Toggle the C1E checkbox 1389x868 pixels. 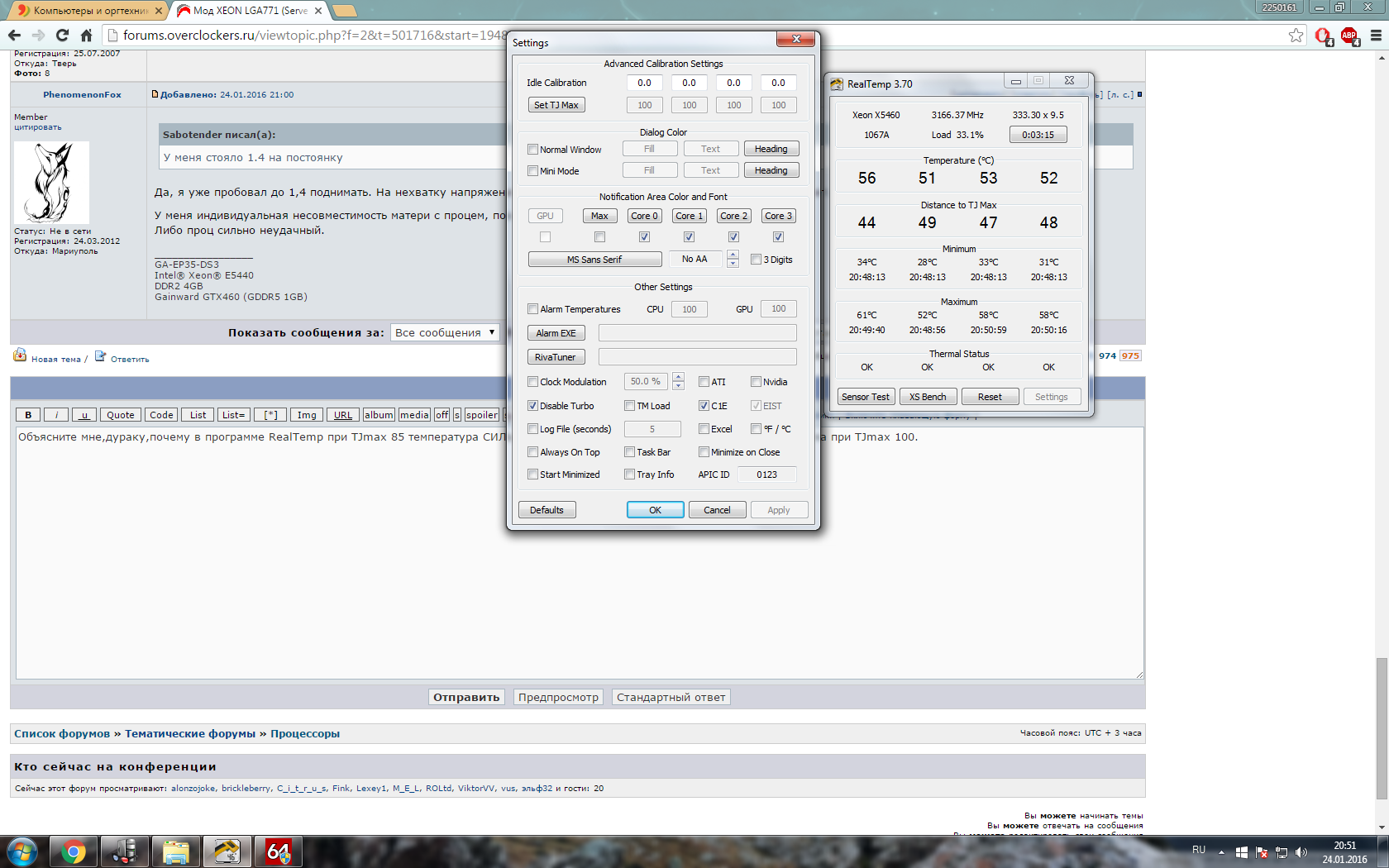click(x=704, y=406)
